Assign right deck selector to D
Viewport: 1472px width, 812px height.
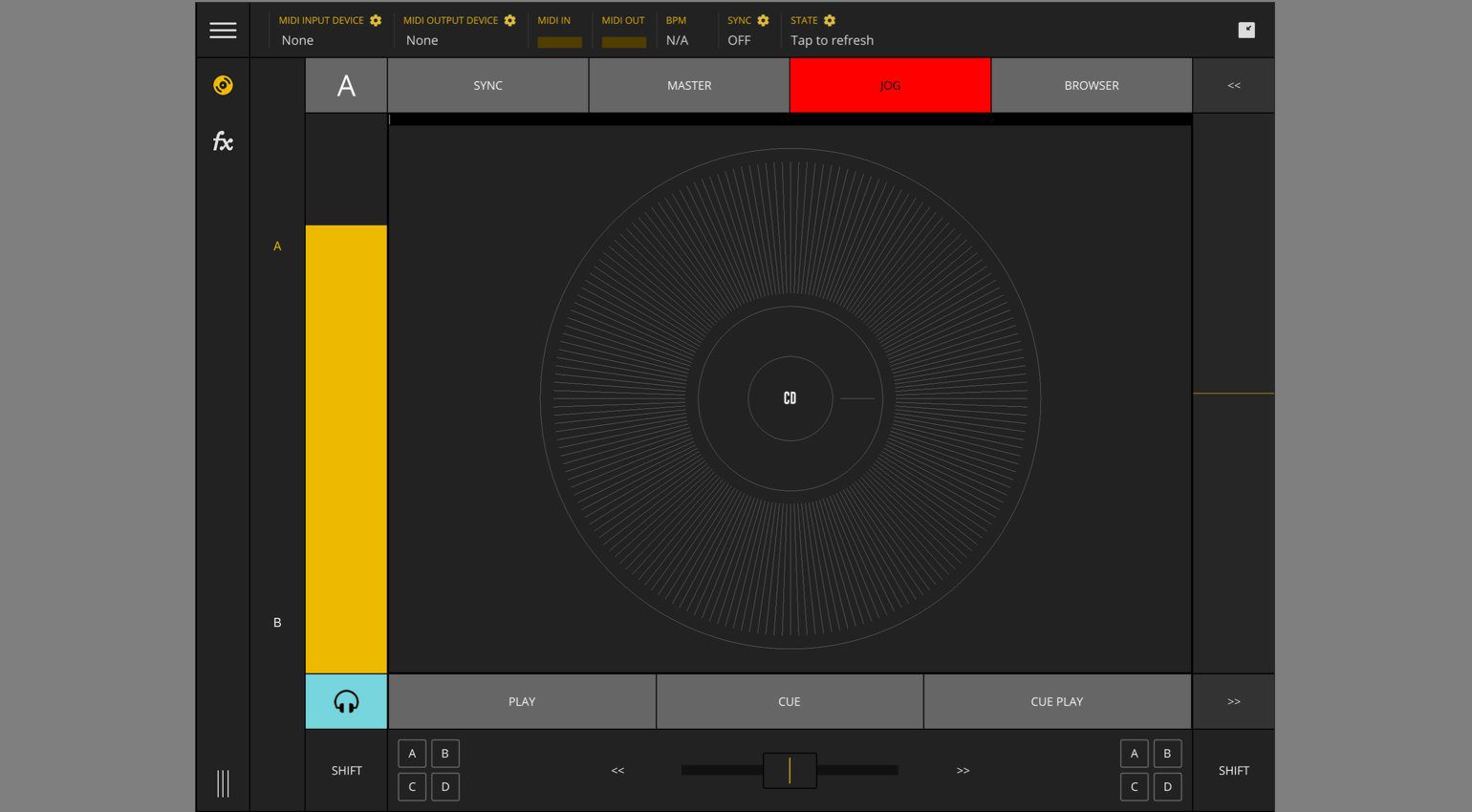tap(1167, 787)
